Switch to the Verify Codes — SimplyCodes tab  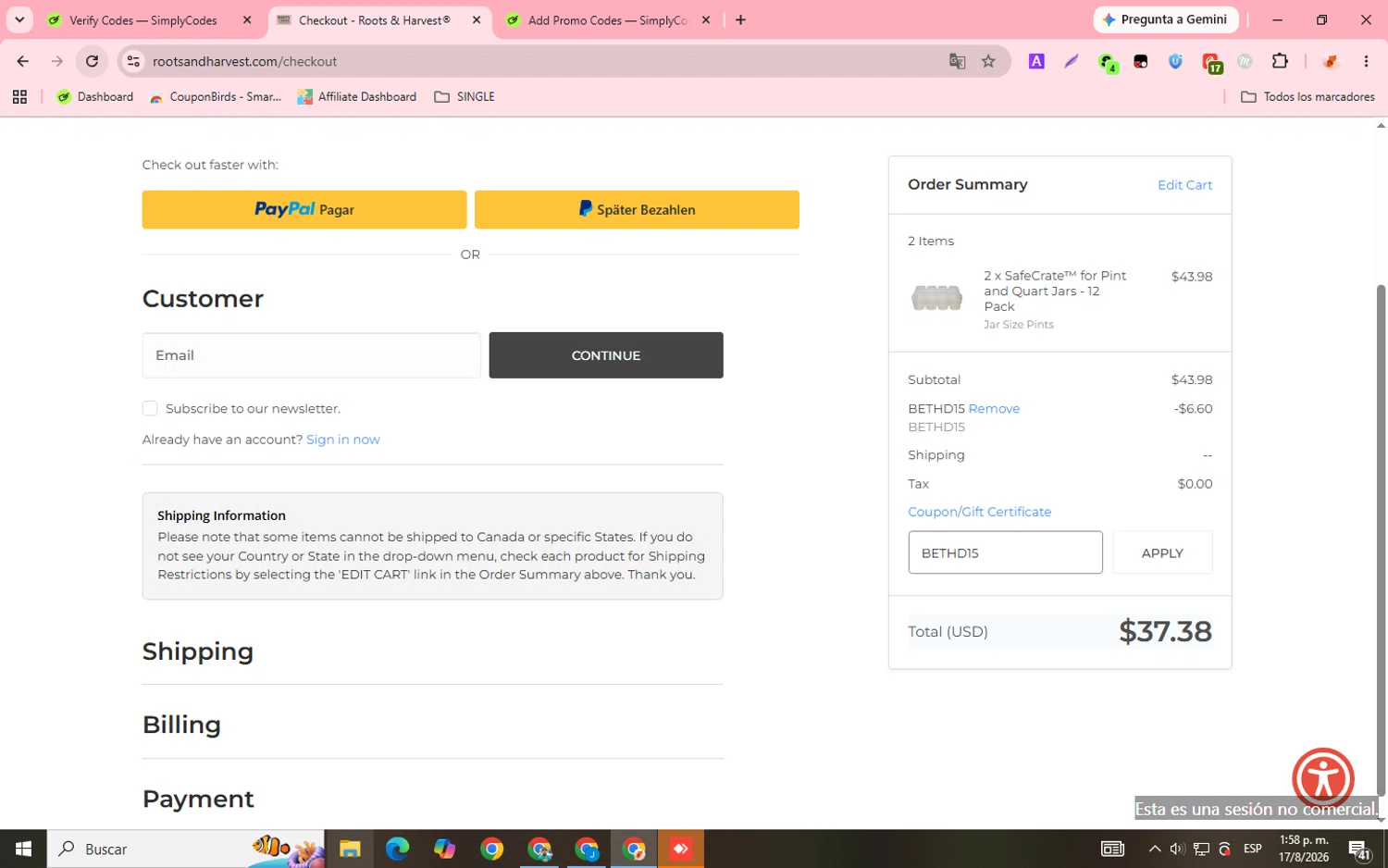(x=143, y=20)
